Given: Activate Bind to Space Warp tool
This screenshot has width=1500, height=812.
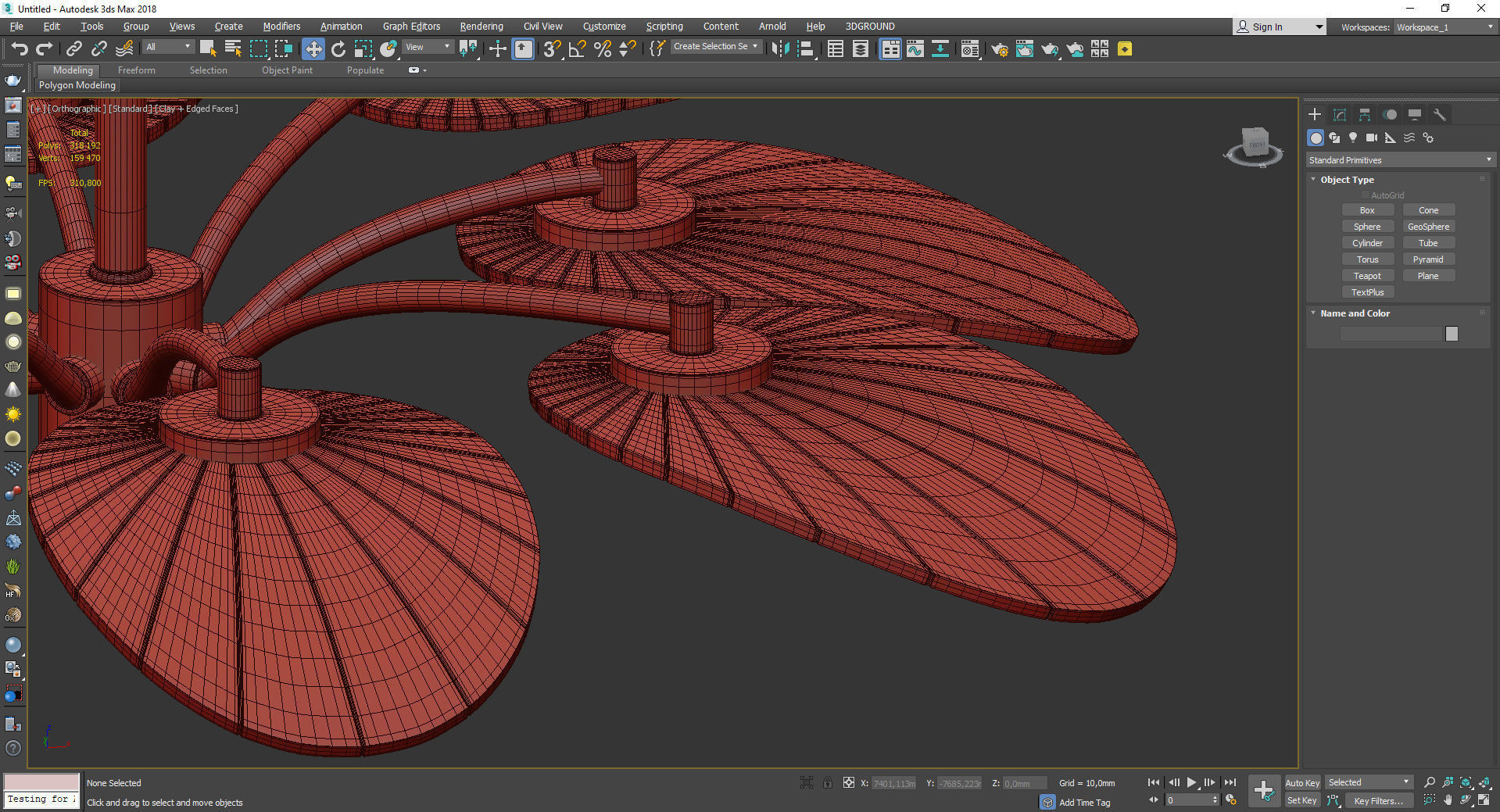Looking at the screenshot, I should [124, 49].
